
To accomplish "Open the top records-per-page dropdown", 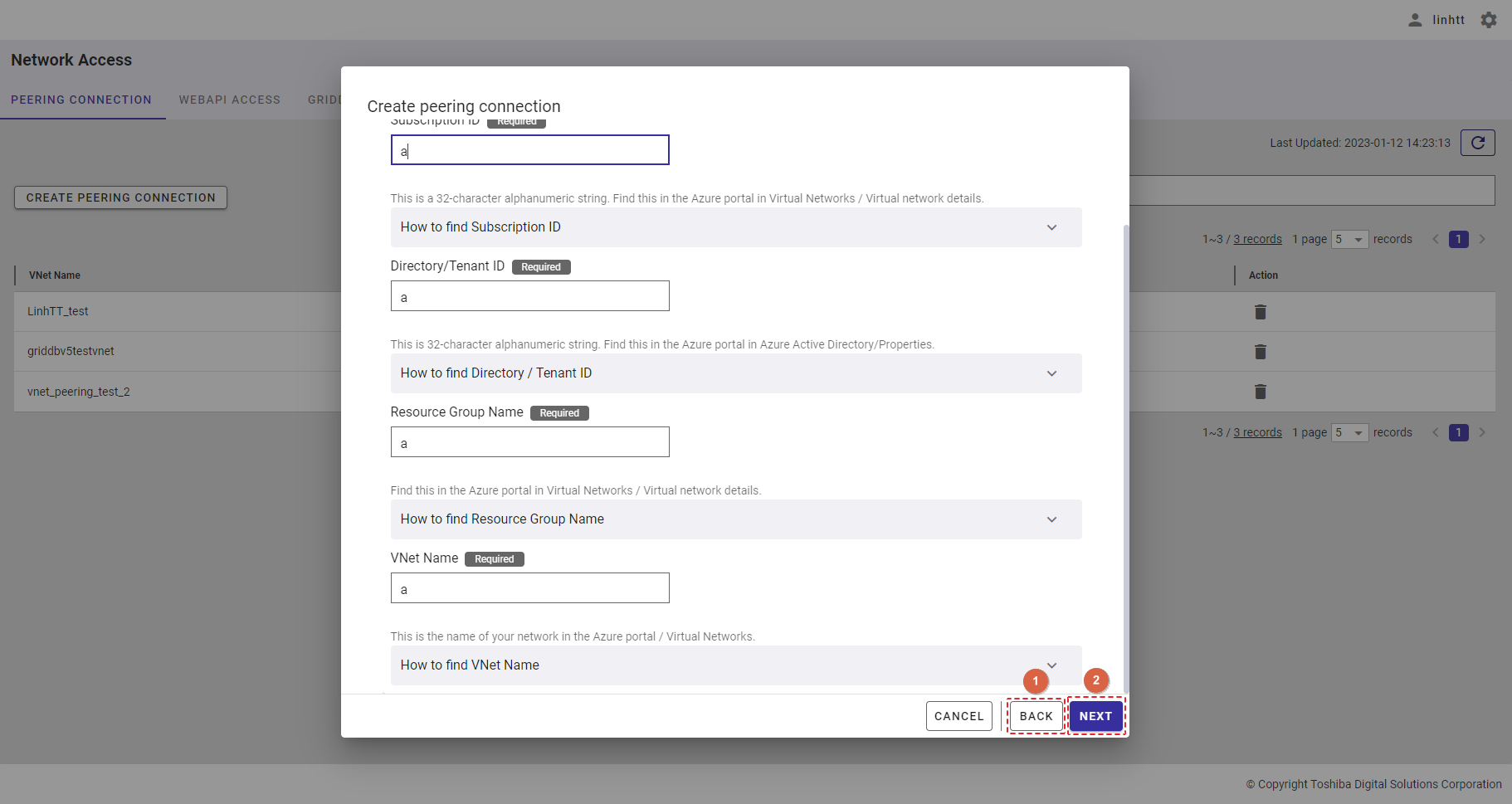I will tap(1349, 240).
